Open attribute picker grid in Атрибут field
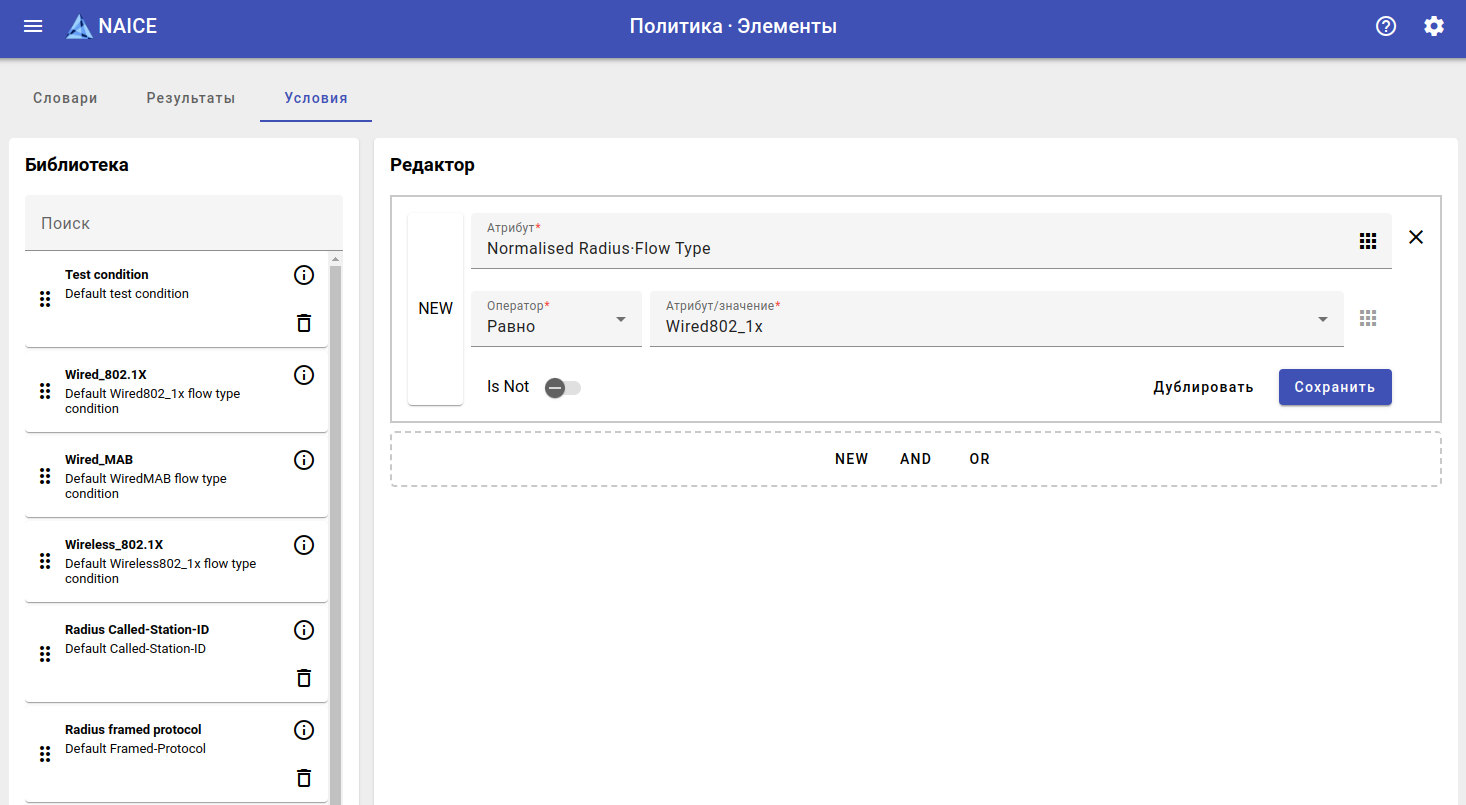 pyautogui.click(x=1368, y=241)
